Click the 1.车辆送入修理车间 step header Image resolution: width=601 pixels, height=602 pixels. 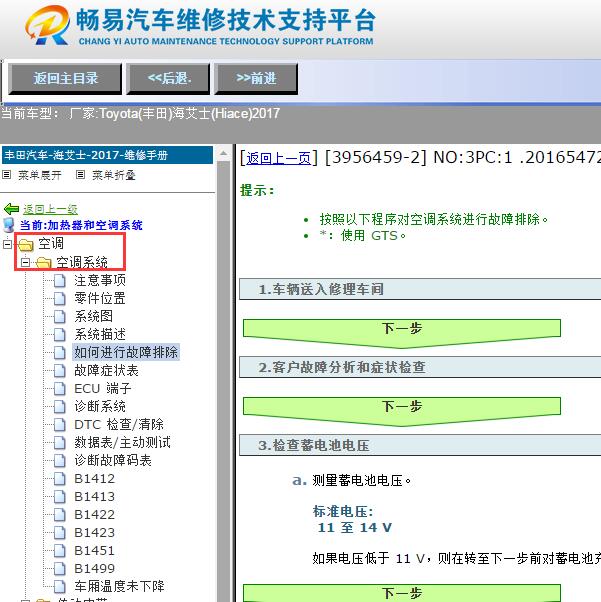tap(420, 289)
